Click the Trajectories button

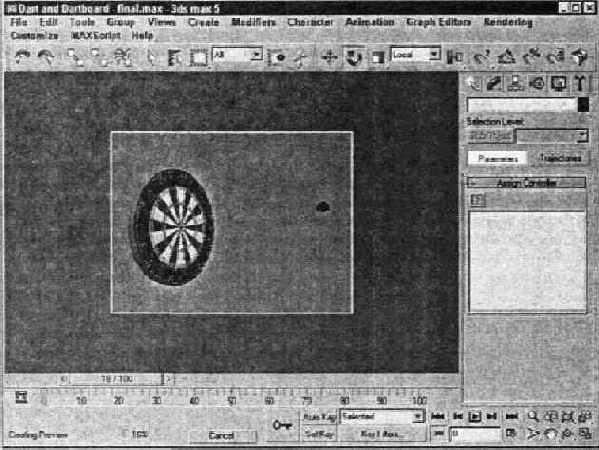560,158
